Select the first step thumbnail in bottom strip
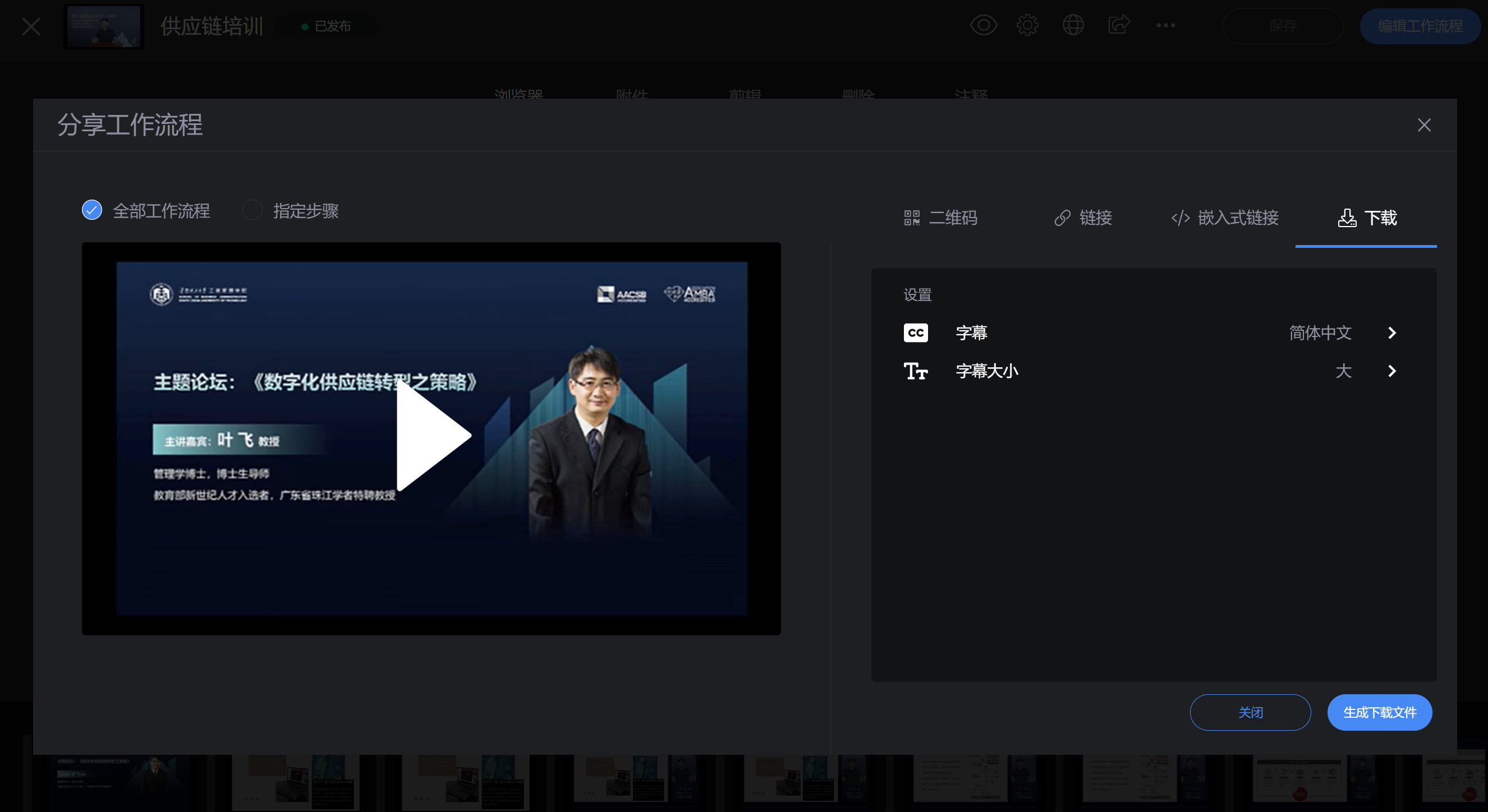1488x812 pixels. [x=118, y=781]
